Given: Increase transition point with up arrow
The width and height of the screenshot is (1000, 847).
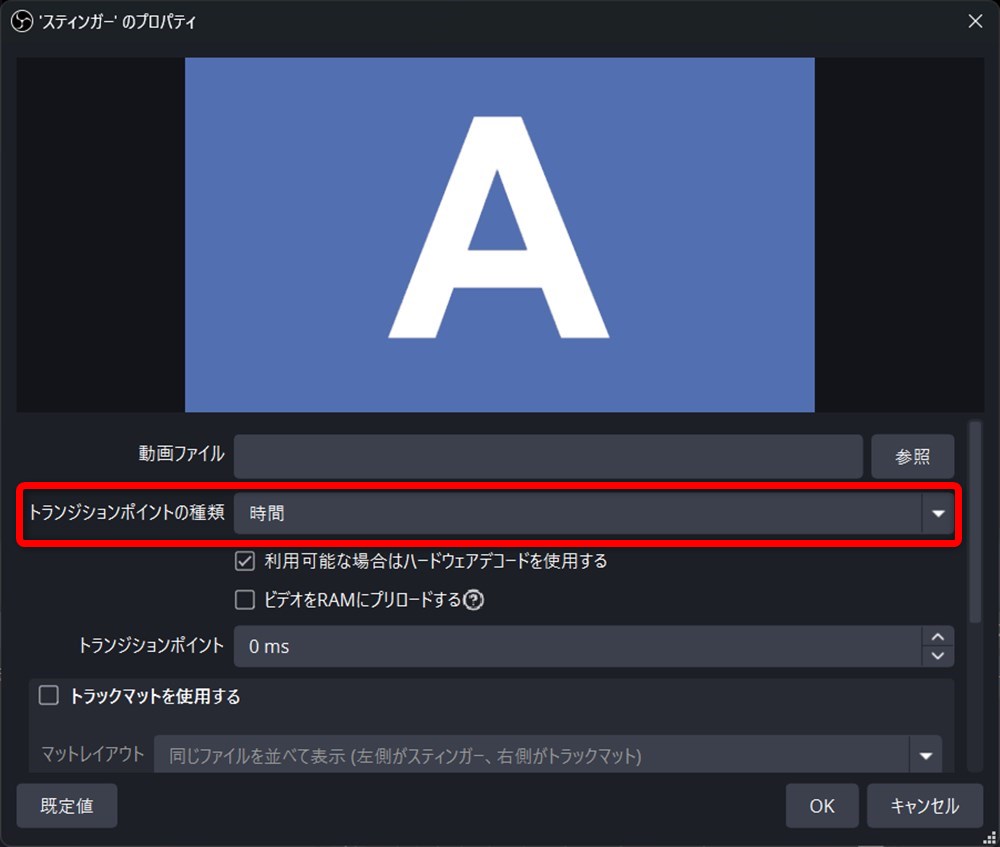Looking at the screenshot, I should 938,637.
